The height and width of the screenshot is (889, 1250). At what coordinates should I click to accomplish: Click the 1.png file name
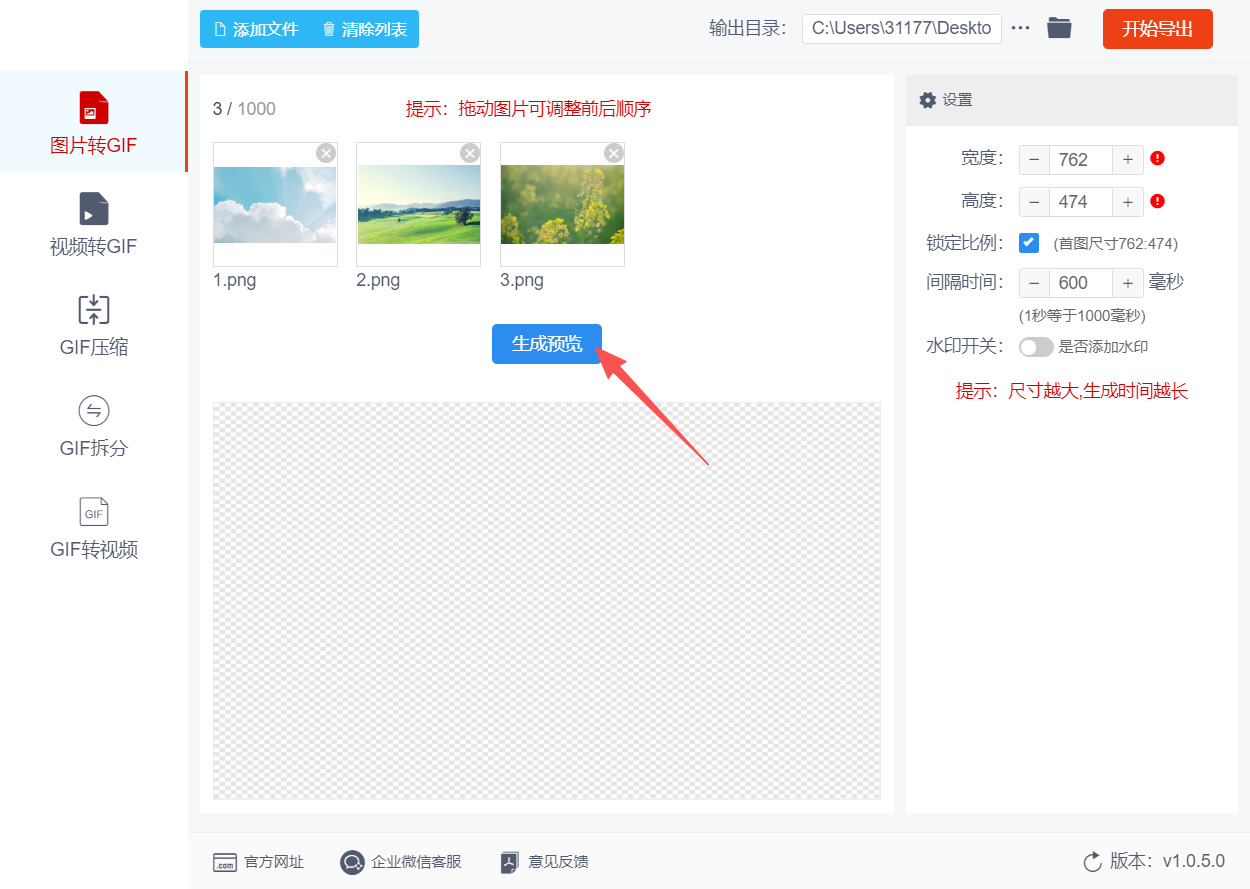[235, 280]
